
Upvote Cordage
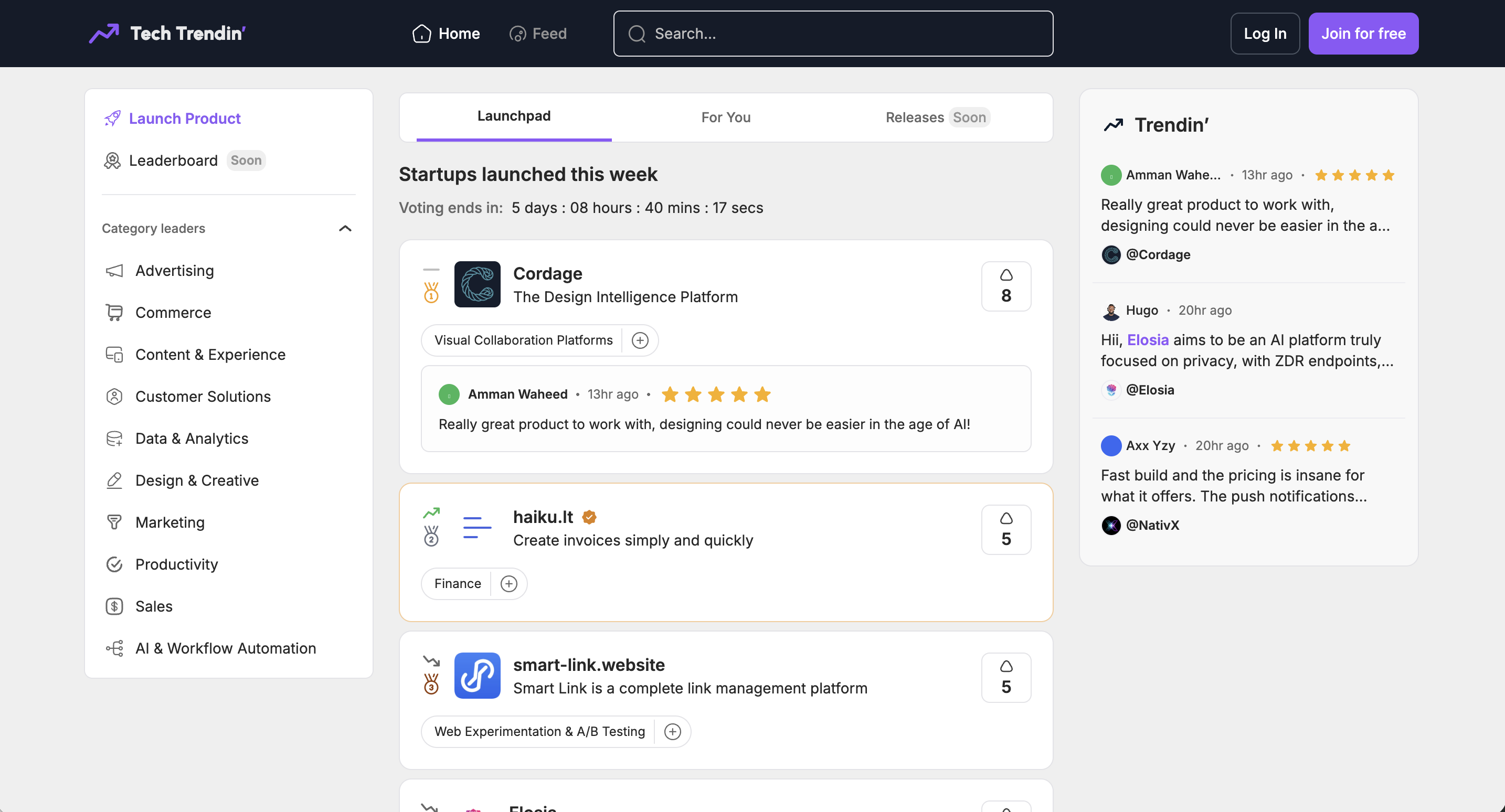(x=1006, y=286)
